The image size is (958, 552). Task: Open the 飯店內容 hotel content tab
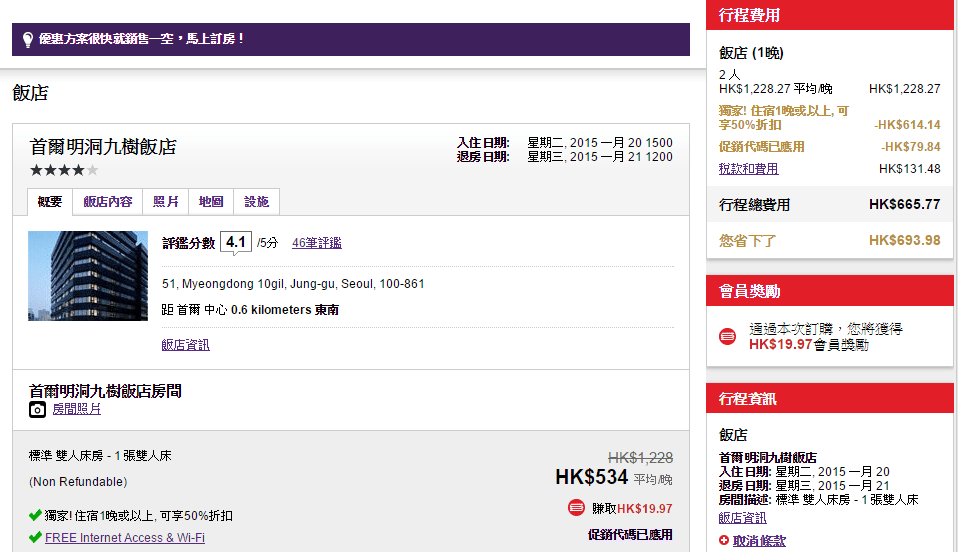point(108,202)
